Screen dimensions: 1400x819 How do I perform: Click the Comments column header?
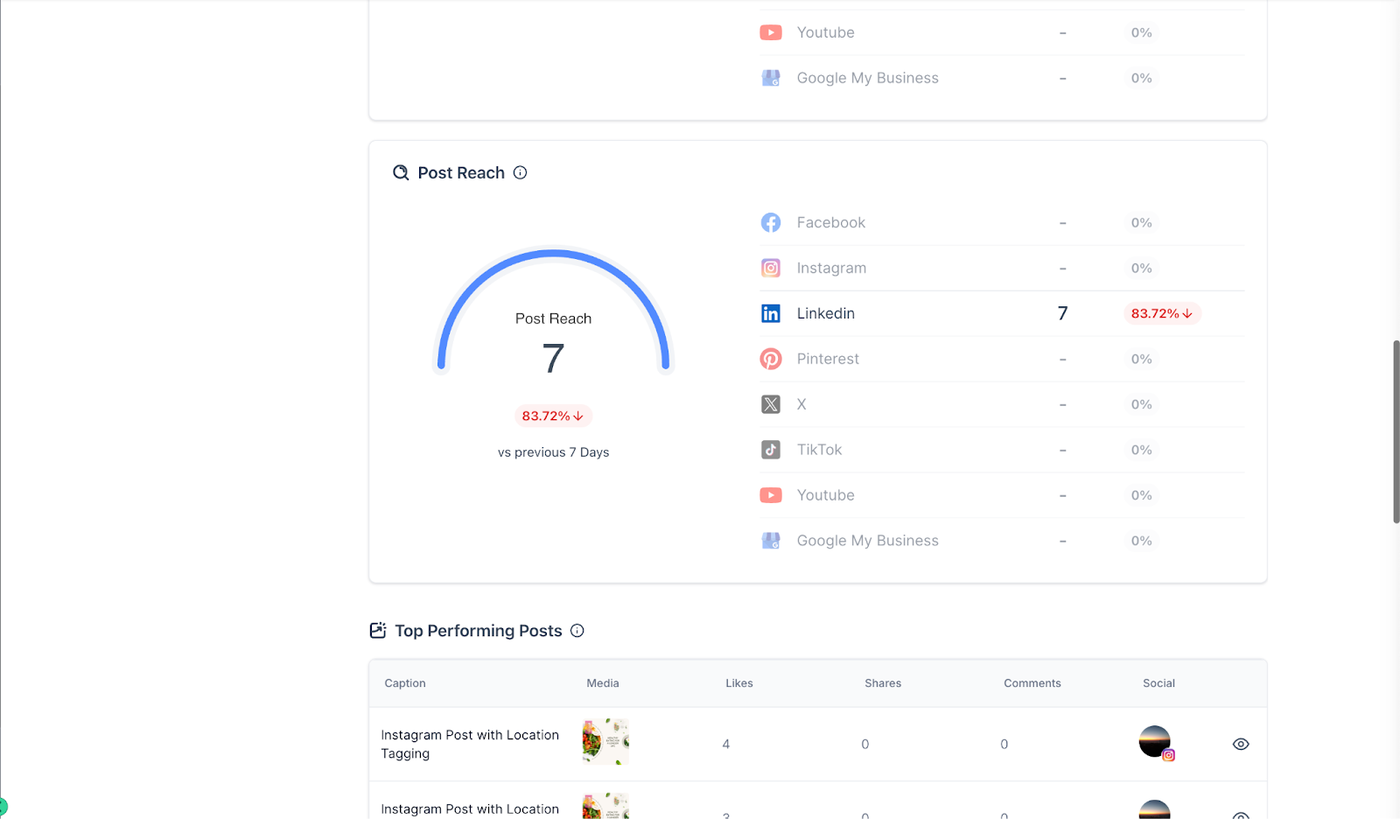[x=1032, y=683]
